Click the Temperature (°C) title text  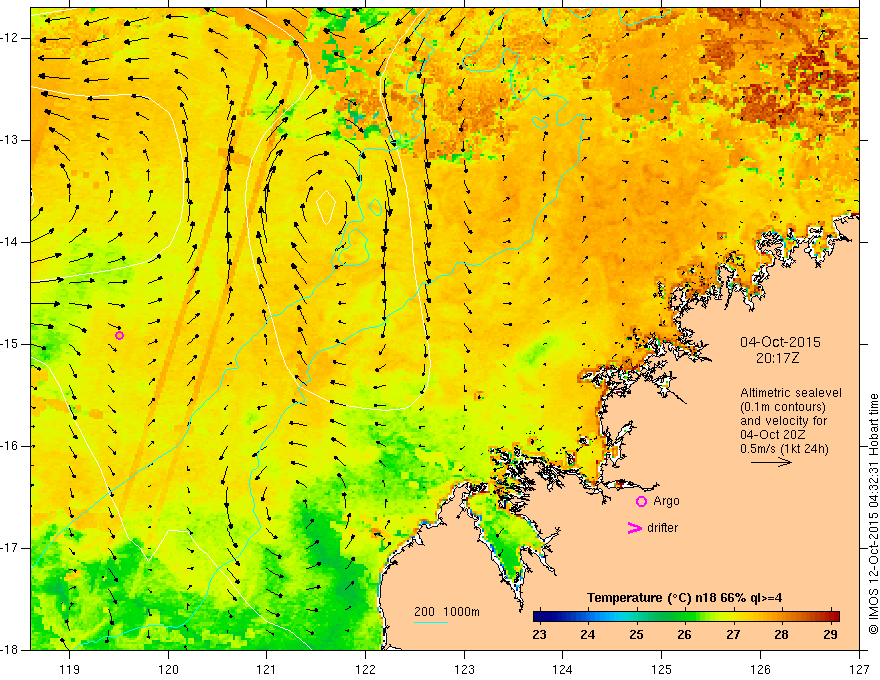684,598
